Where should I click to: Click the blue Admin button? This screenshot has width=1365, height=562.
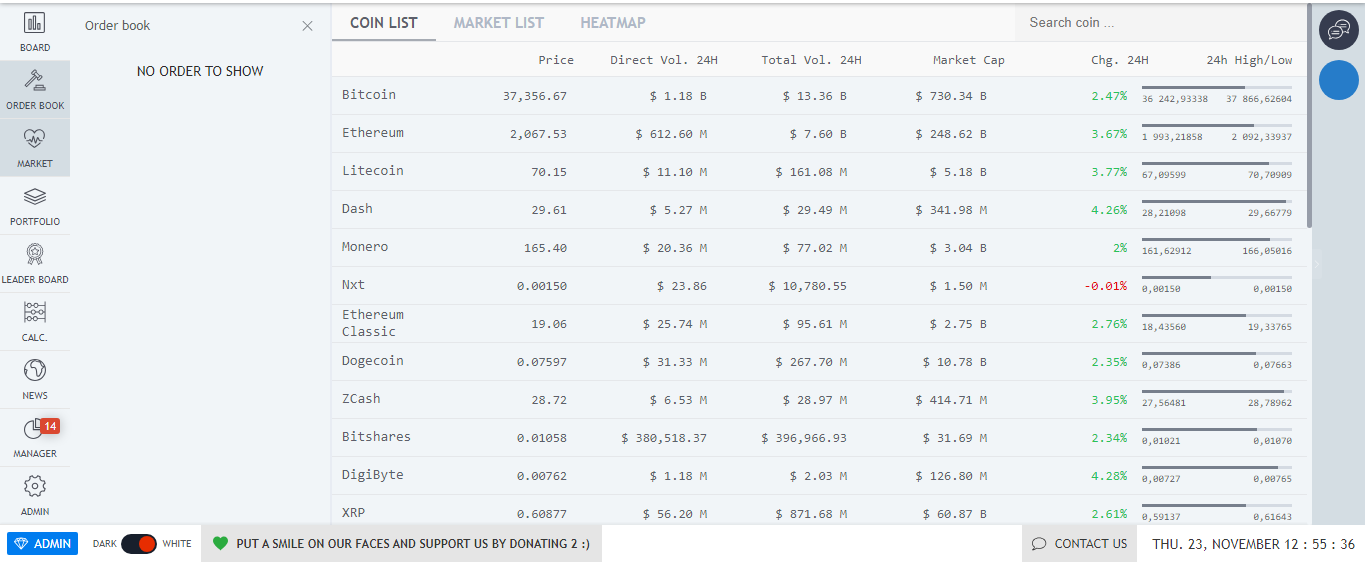click(42, 544)
